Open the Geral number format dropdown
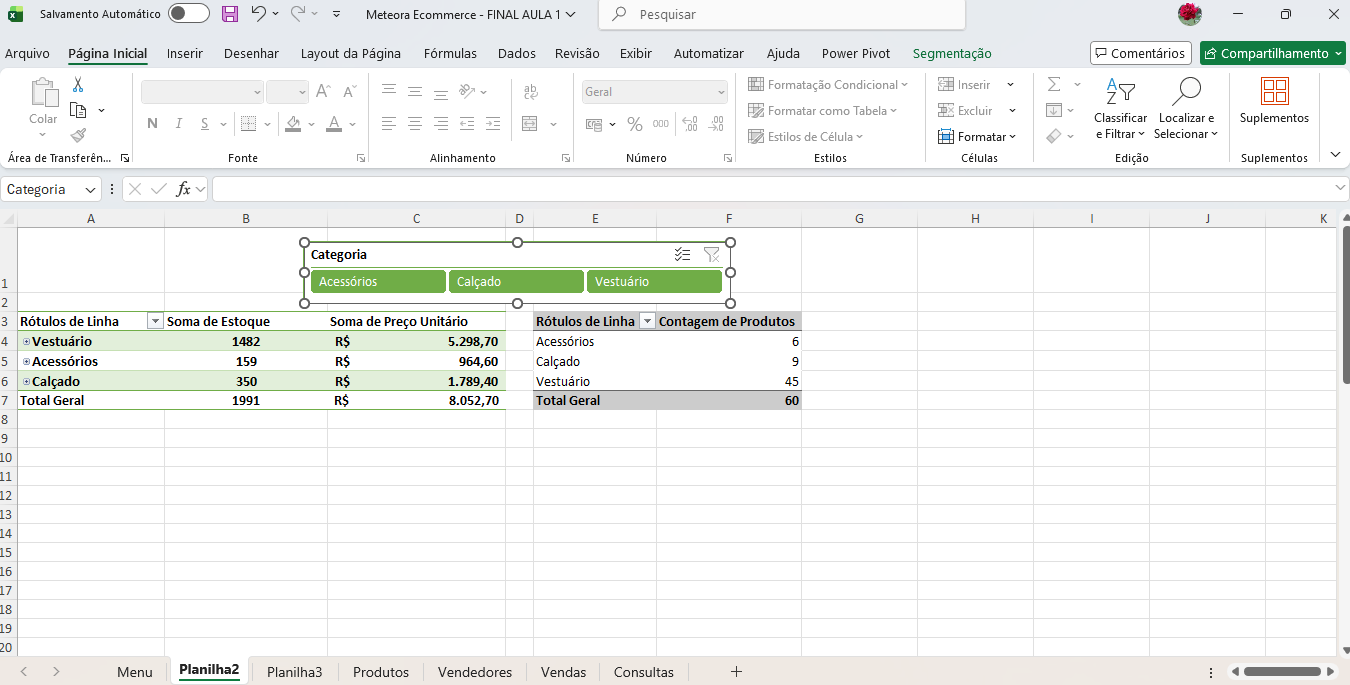Screen dimensions: 1350x685 [721, 92]
